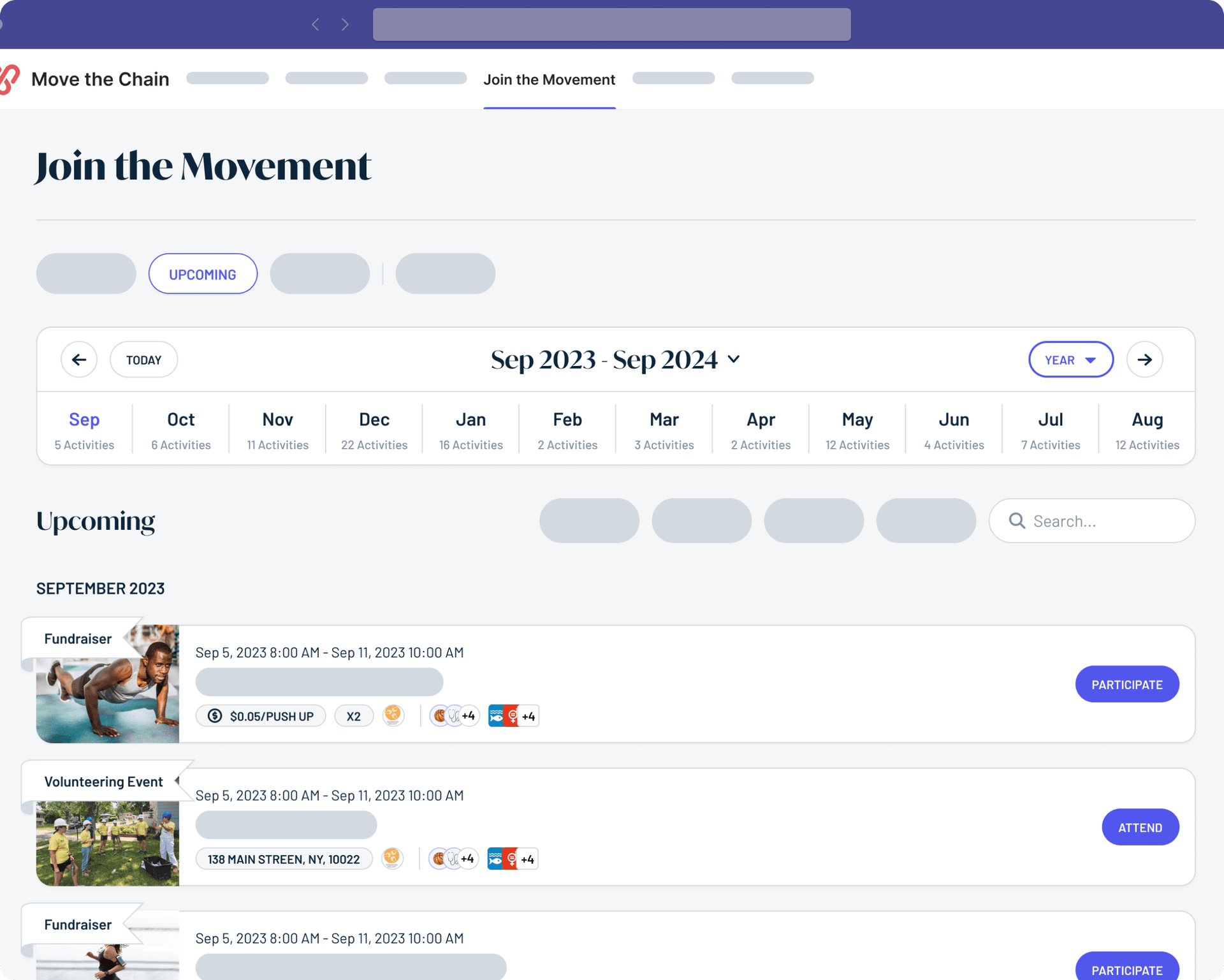Click PARTICIPATE on the push-up fundraiser
This screenshot has width=1224, height=980.
[1126, 684]
